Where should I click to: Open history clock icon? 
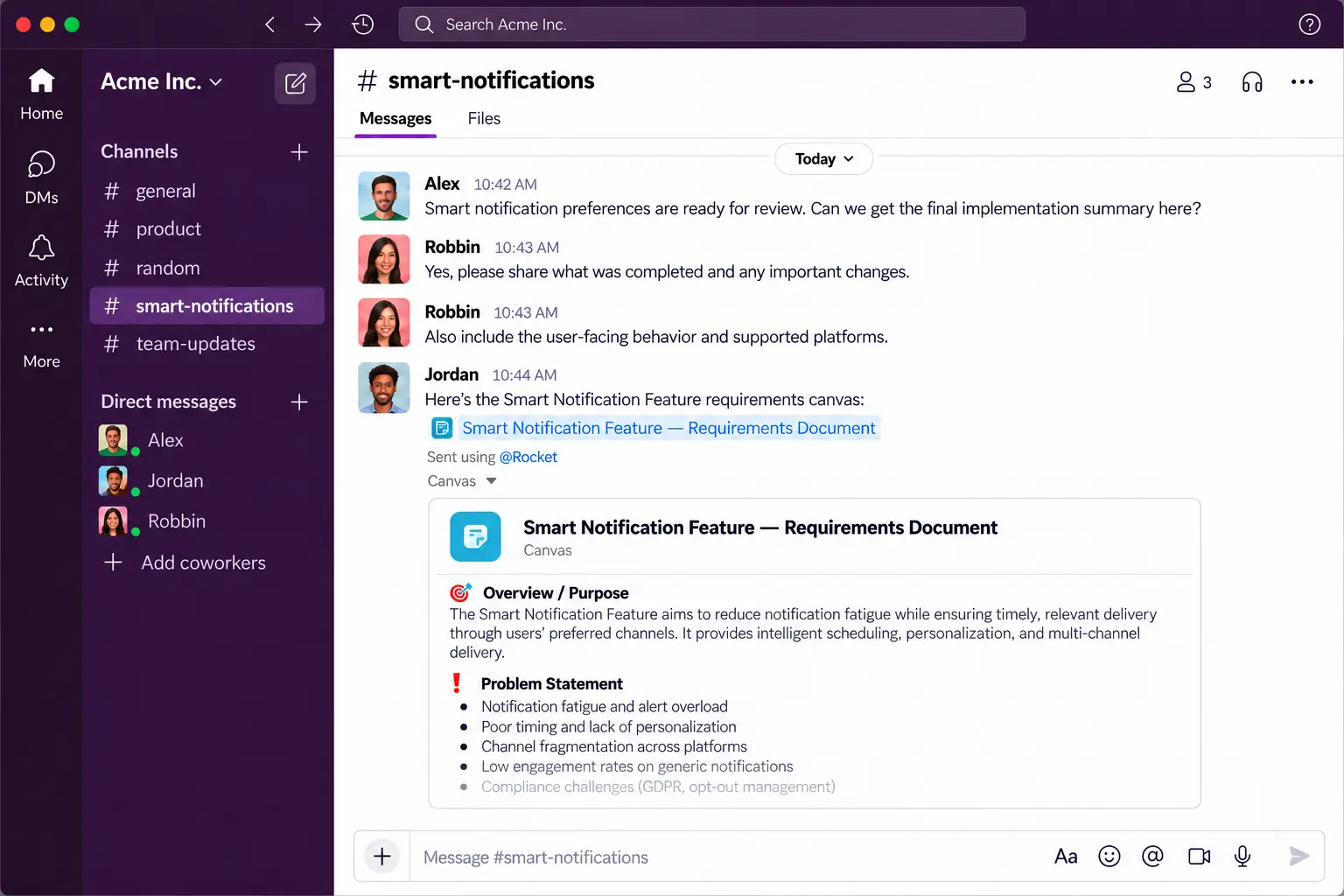point(363,24)
